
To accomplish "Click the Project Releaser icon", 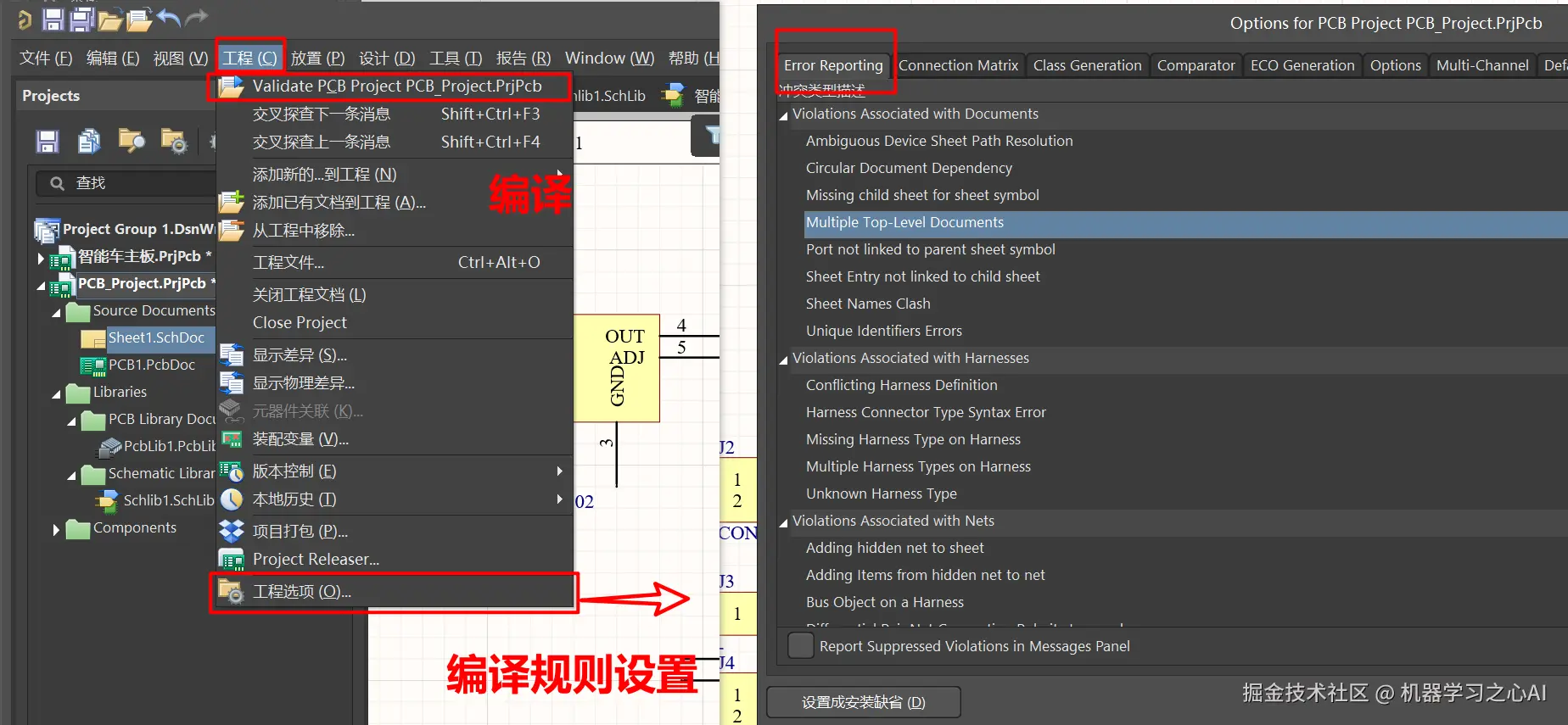I will 232,560.
